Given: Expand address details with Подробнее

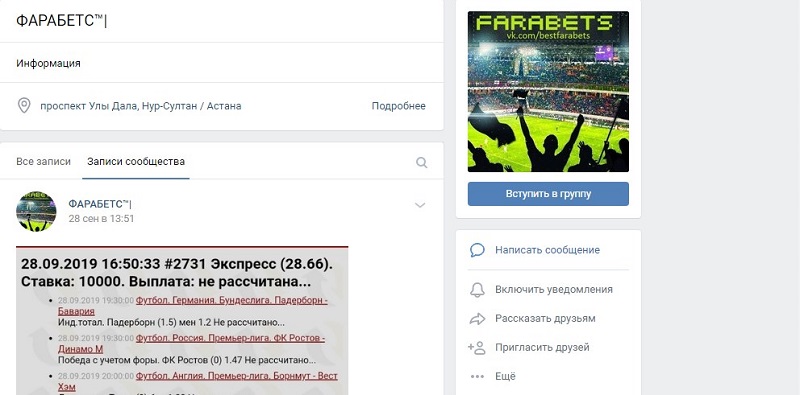Looking at the screenshot, I should (x=398, y=106).
